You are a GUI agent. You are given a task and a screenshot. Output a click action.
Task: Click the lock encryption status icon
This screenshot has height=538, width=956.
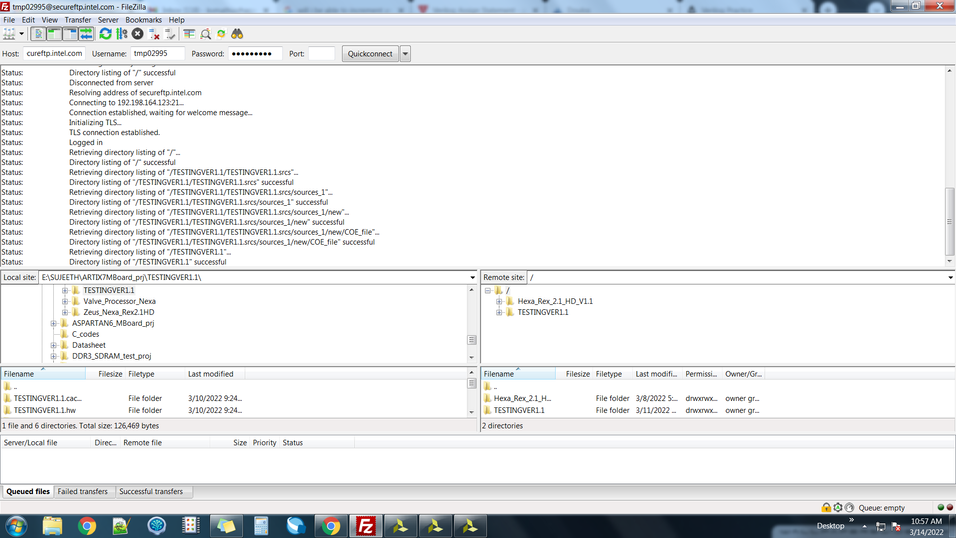pos(826,508)
